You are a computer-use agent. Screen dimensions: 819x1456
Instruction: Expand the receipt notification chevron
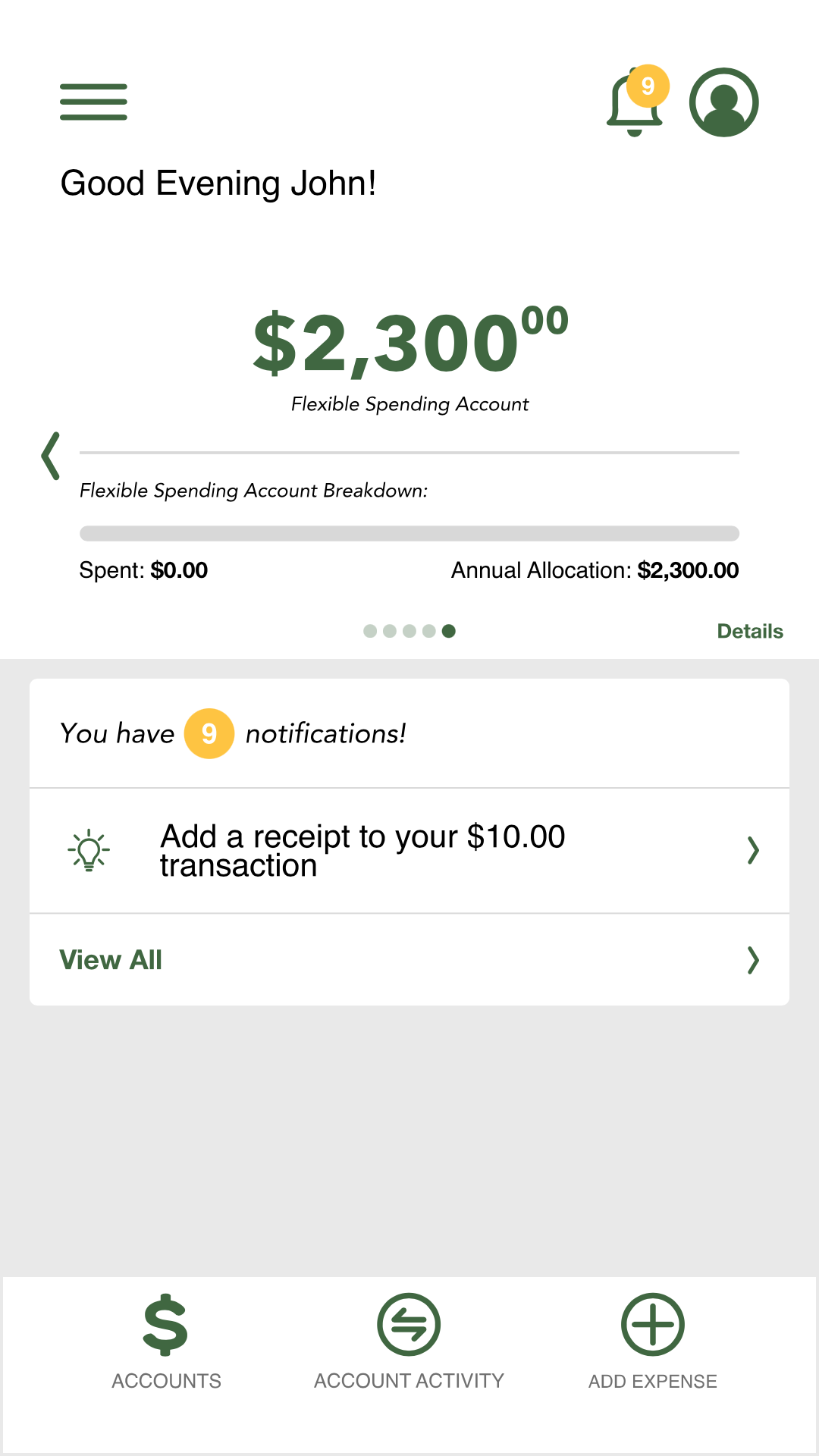click(752, 850)
